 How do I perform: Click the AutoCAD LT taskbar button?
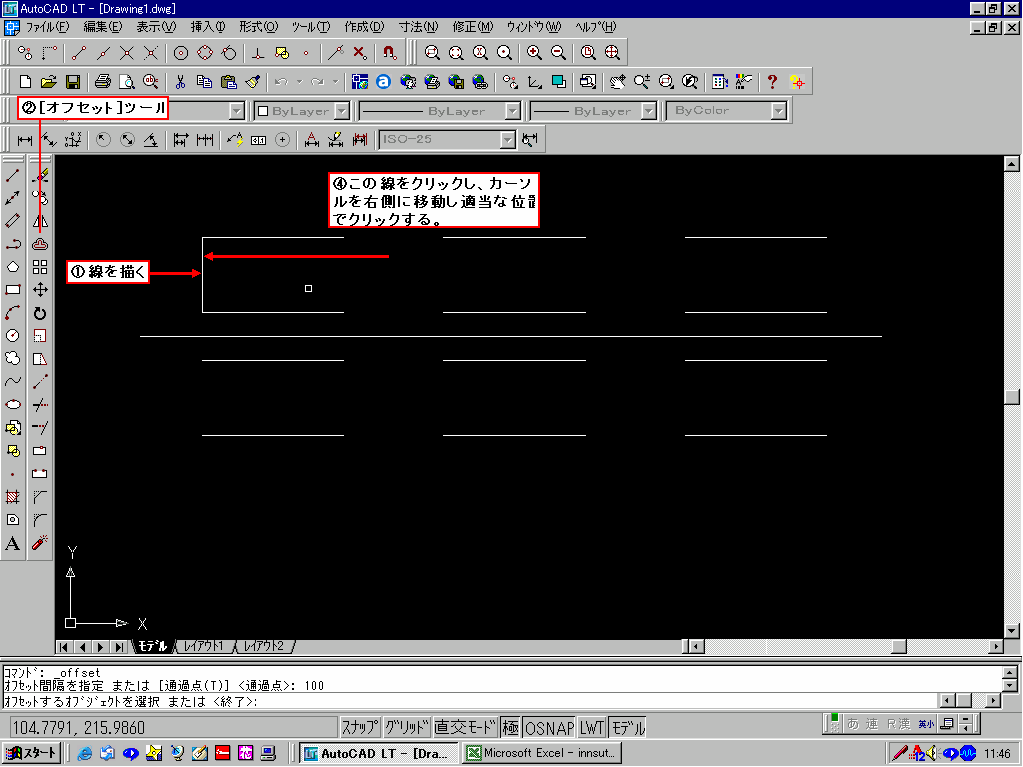378,753
